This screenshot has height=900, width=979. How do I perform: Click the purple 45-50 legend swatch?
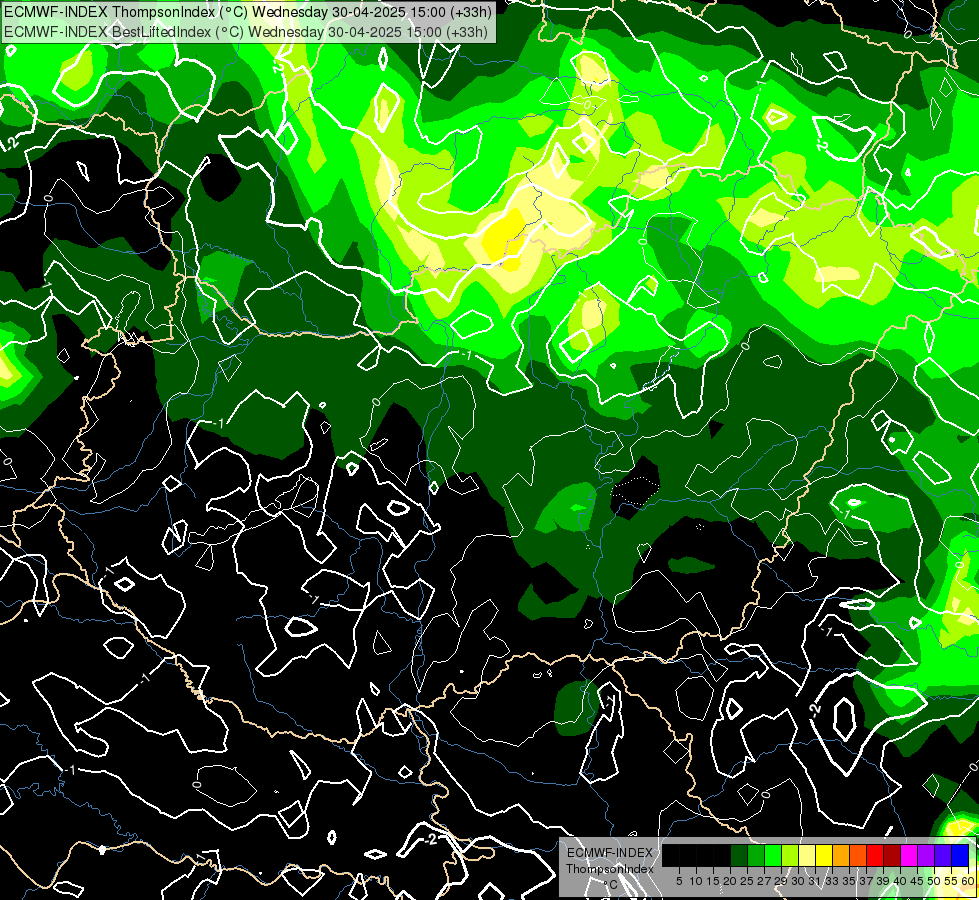coord(927,855)
